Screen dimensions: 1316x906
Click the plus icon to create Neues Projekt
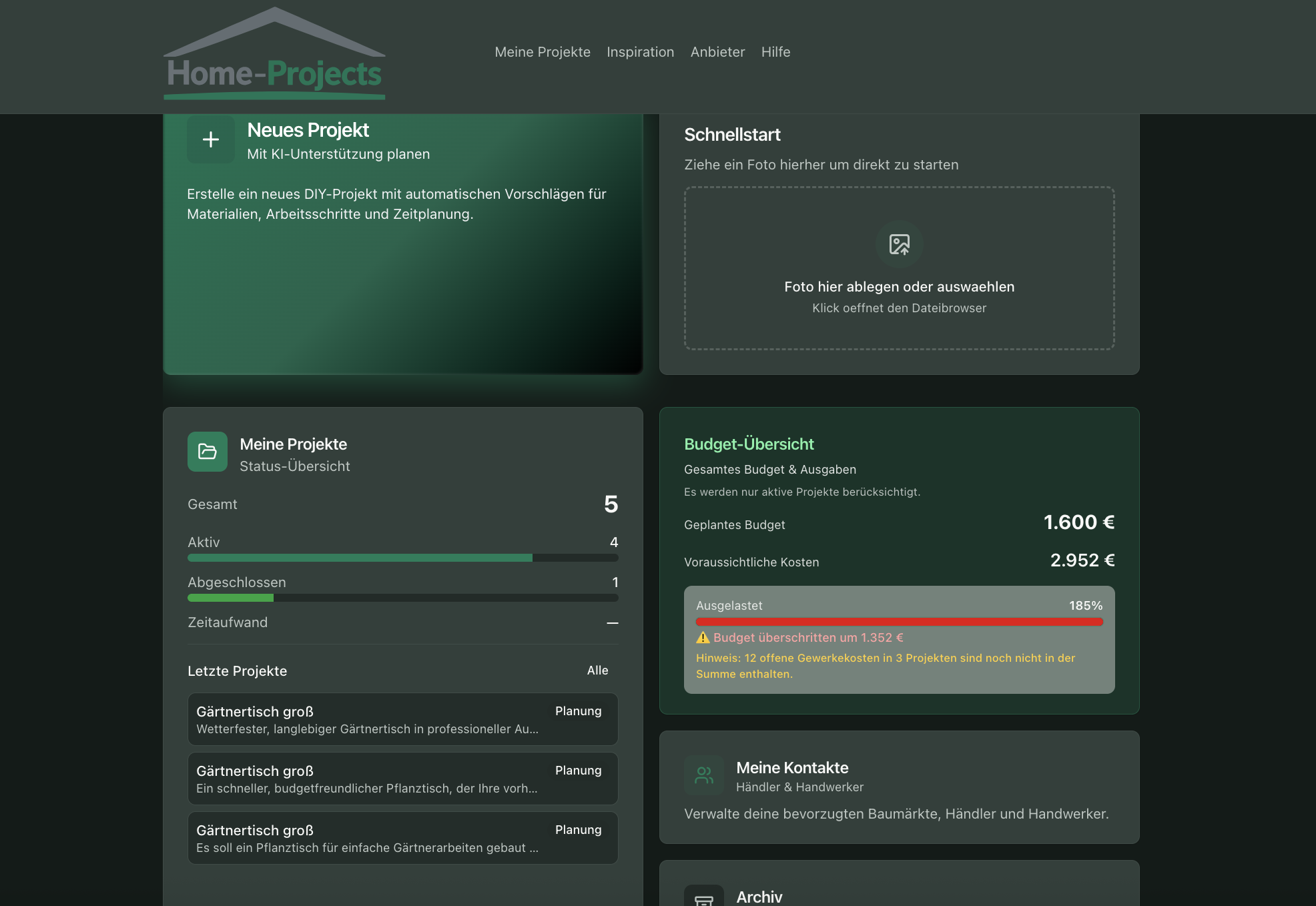tap(210, 139)
